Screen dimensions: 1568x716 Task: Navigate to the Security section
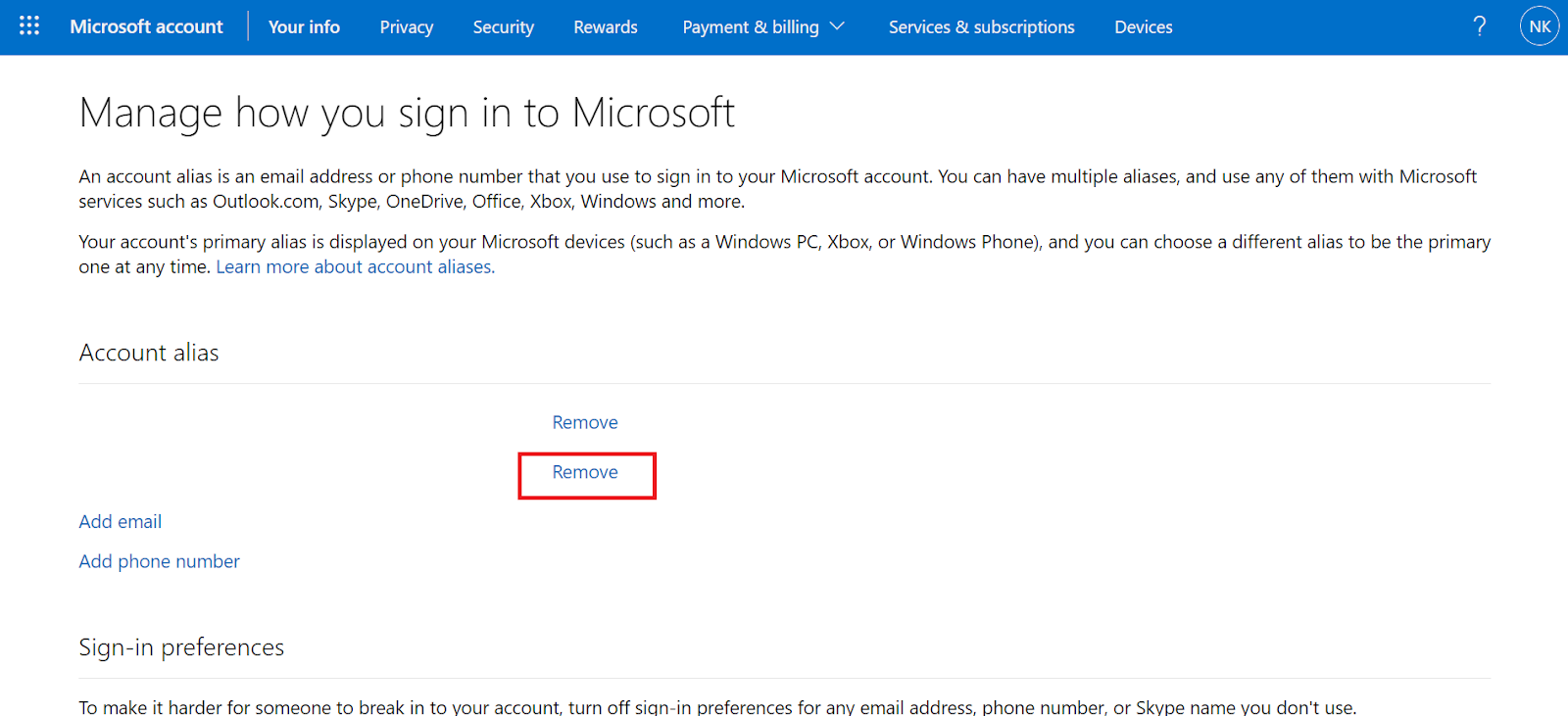[503, 26]
